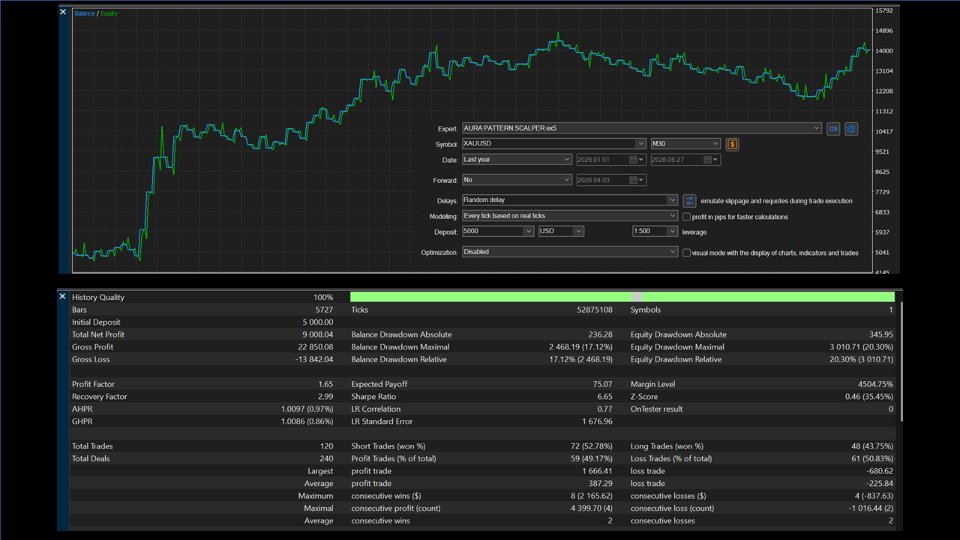Select the Equity Drawdown Absolute value 345.95
Image resolution: width=960 pixels, height=540 pixels.
pos(881,334)
